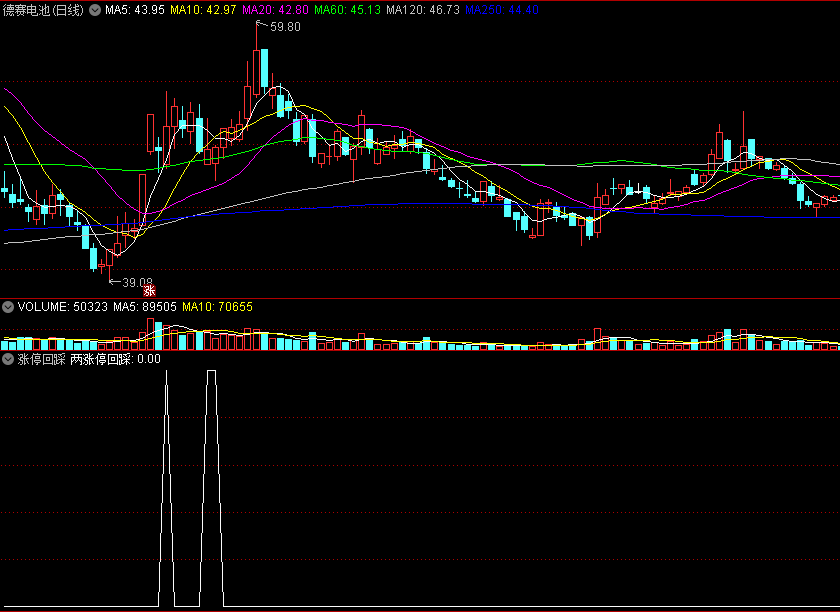Click the 39.08 low price annotation
The image size is (840, 612).
pos(138,282)
